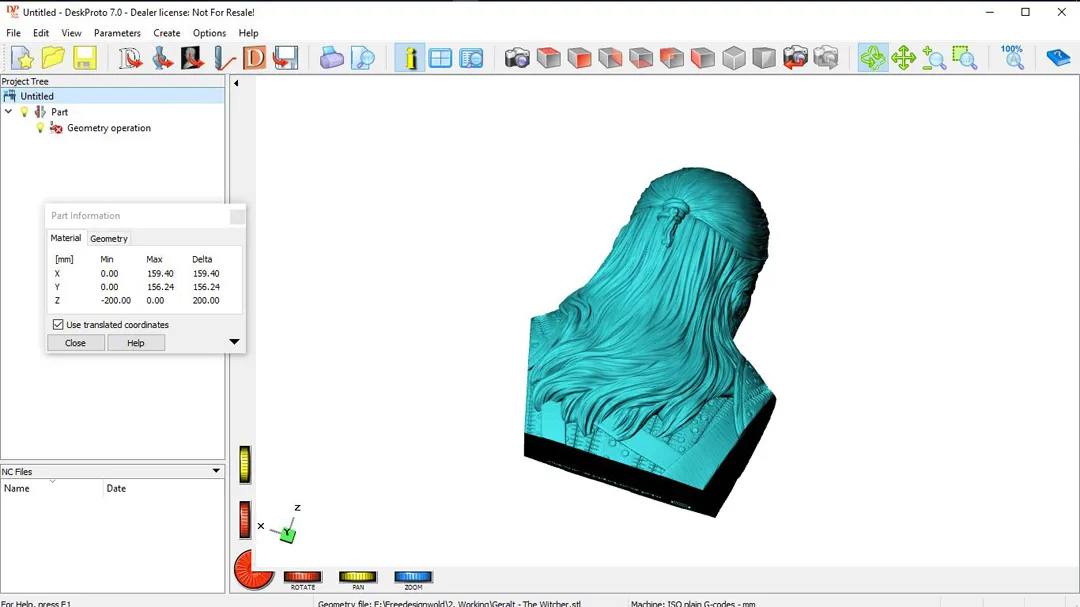1080x607 pixels.
Task: Click the vertical red thumbwheel
Action: pyautogui.click(x=245, y=519)
